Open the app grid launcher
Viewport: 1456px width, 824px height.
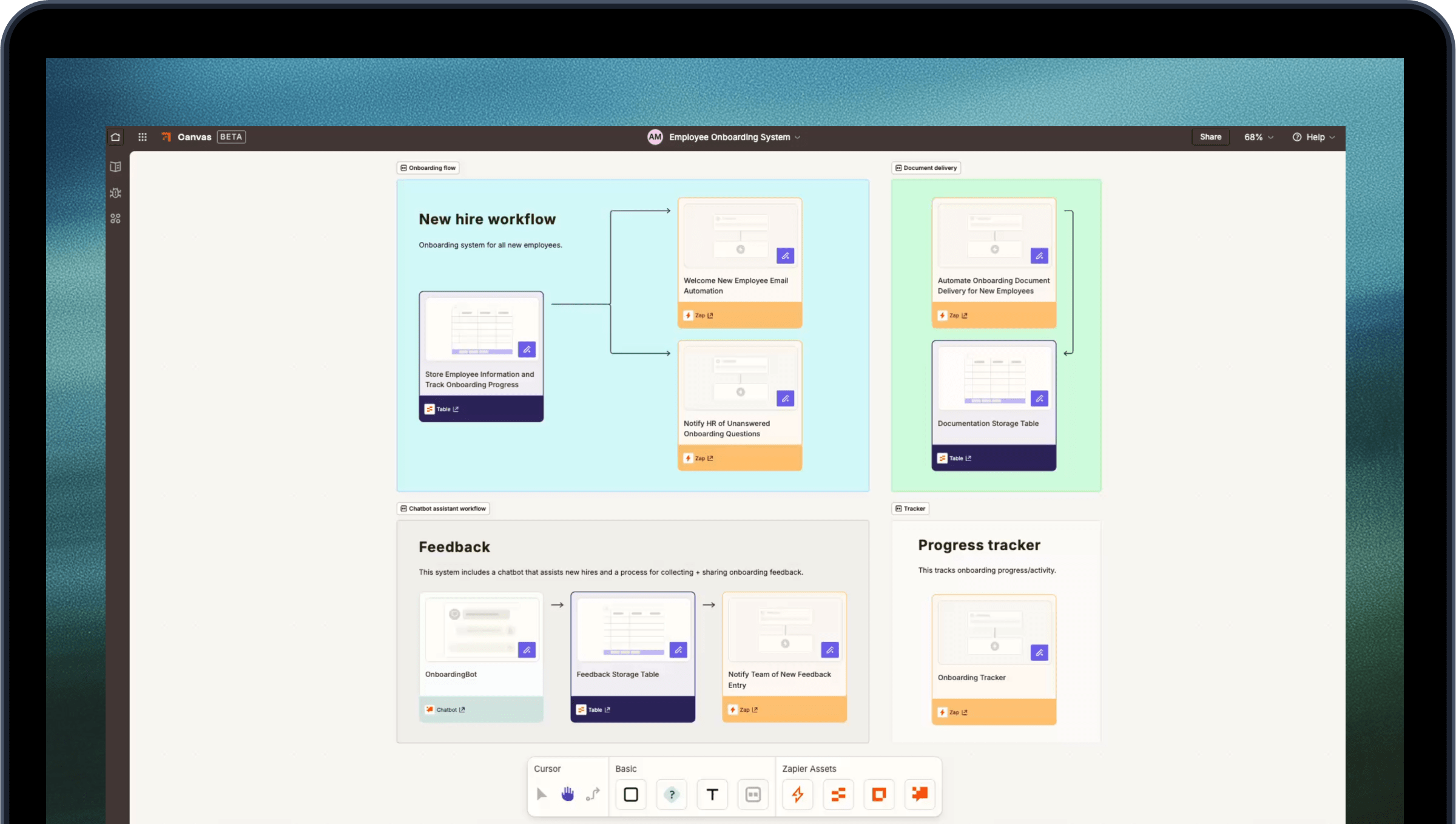(142, 137)
